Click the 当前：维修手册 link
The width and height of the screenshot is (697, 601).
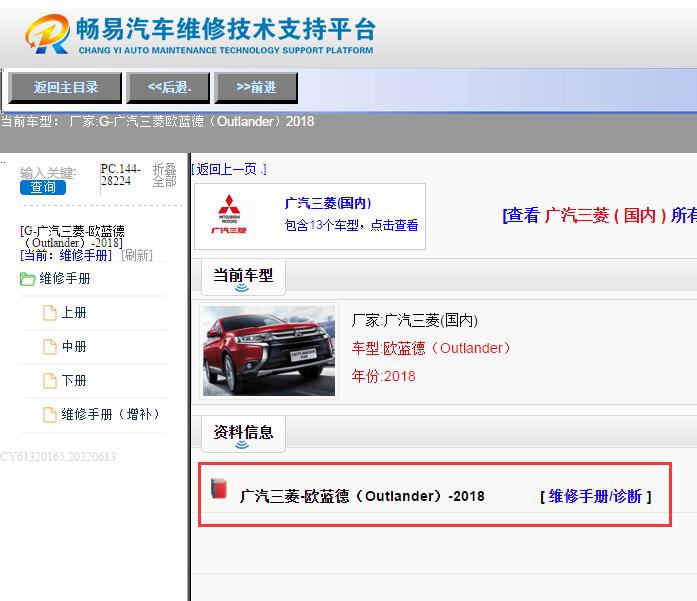(x=66, y=255)
